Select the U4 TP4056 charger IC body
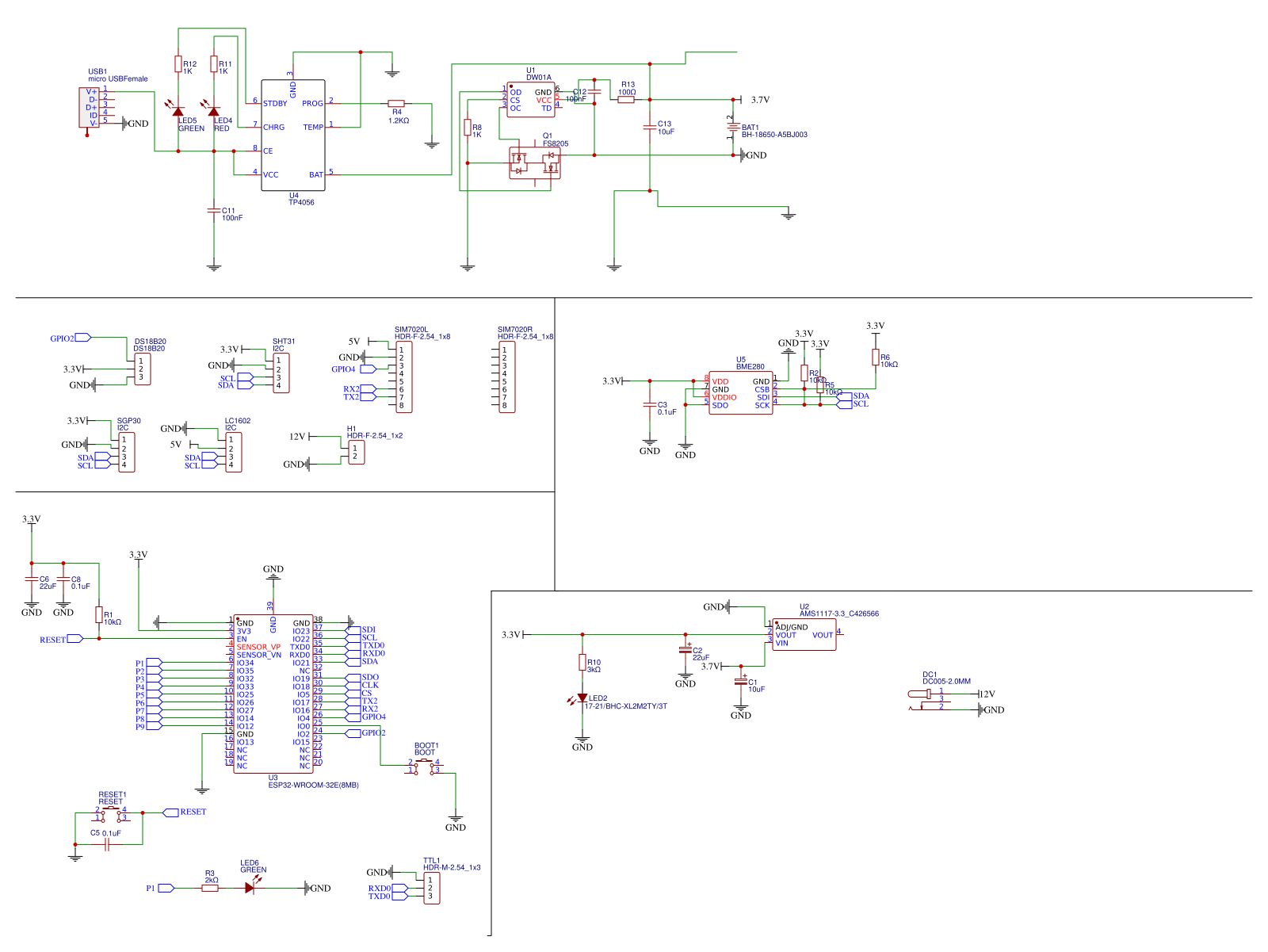 293,135
